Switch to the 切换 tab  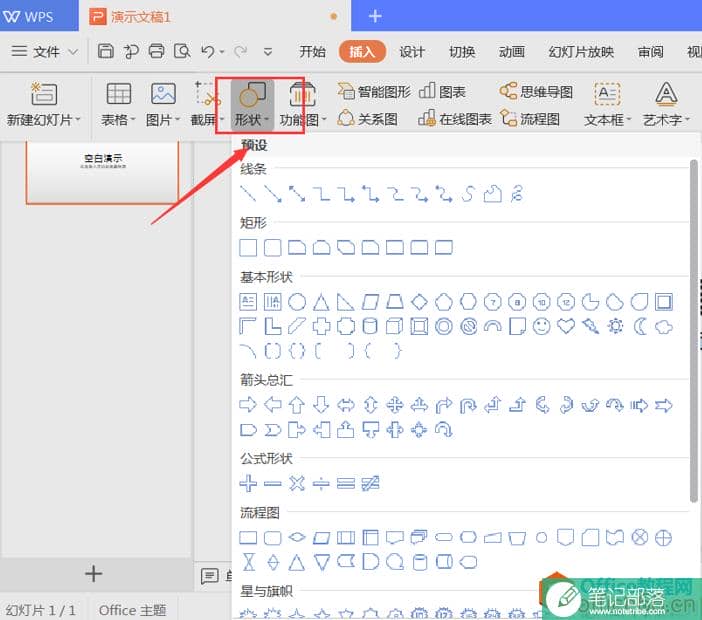tap(462, 51)
